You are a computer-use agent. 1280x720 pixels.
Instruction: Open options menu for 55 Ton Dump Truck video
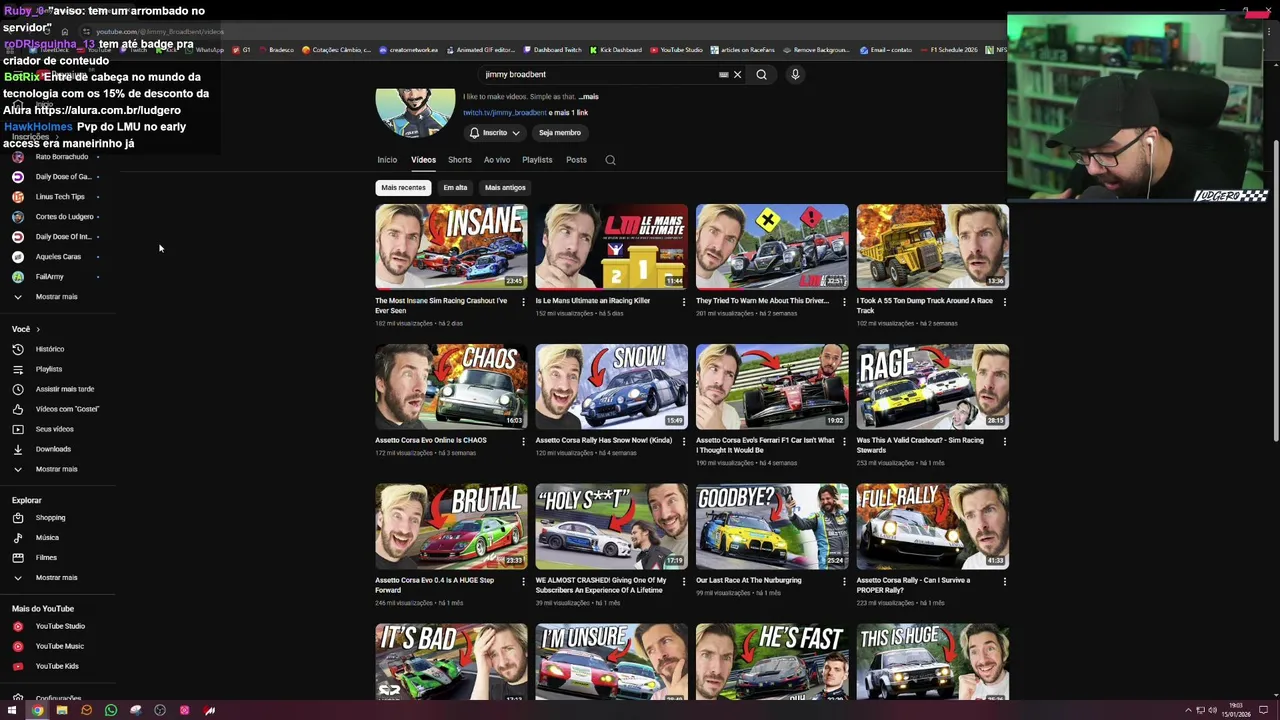point(1004,302)
